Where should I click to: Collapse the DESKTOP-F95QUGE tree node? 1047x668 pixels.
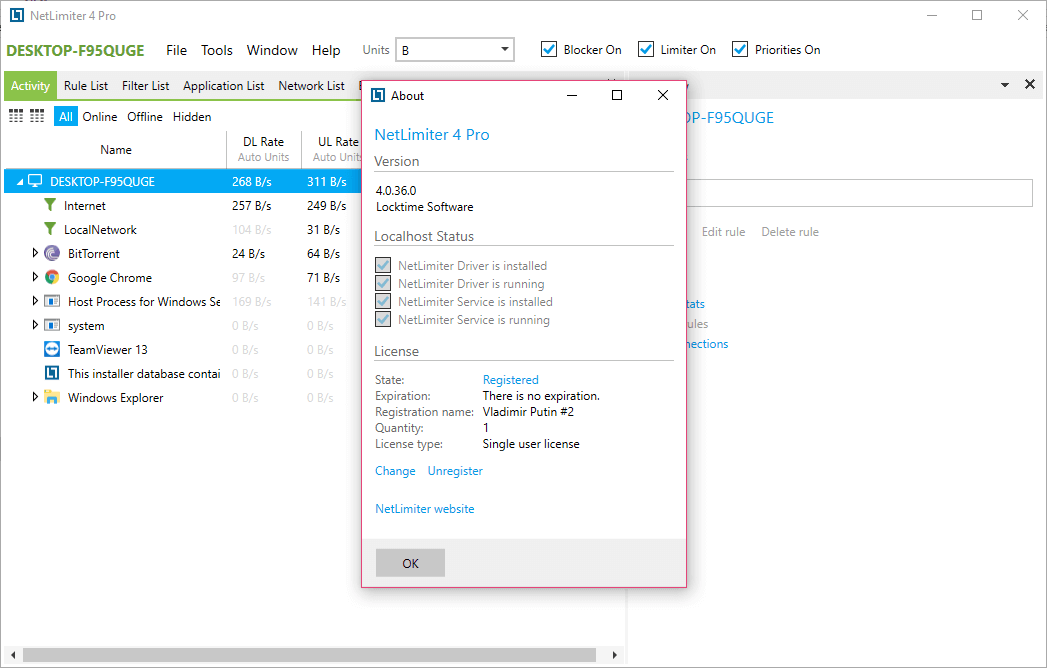[x=19, y=182]
